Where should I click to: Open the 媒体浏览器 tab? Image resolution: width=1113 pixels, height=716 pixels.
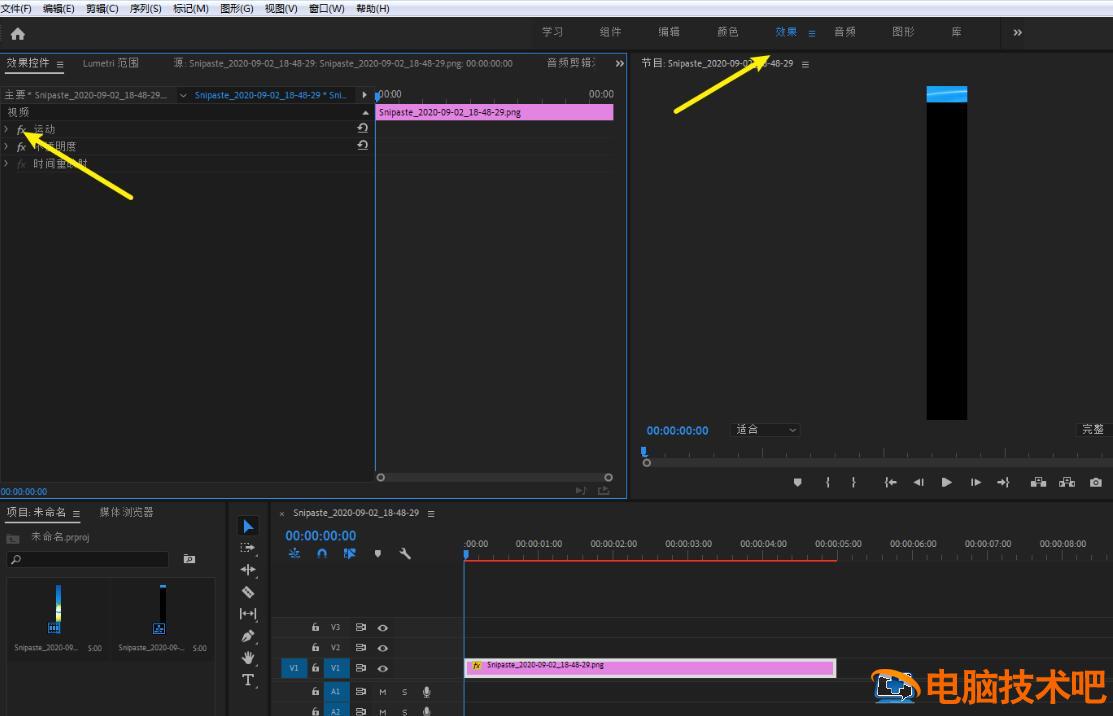tap(126, 512)
